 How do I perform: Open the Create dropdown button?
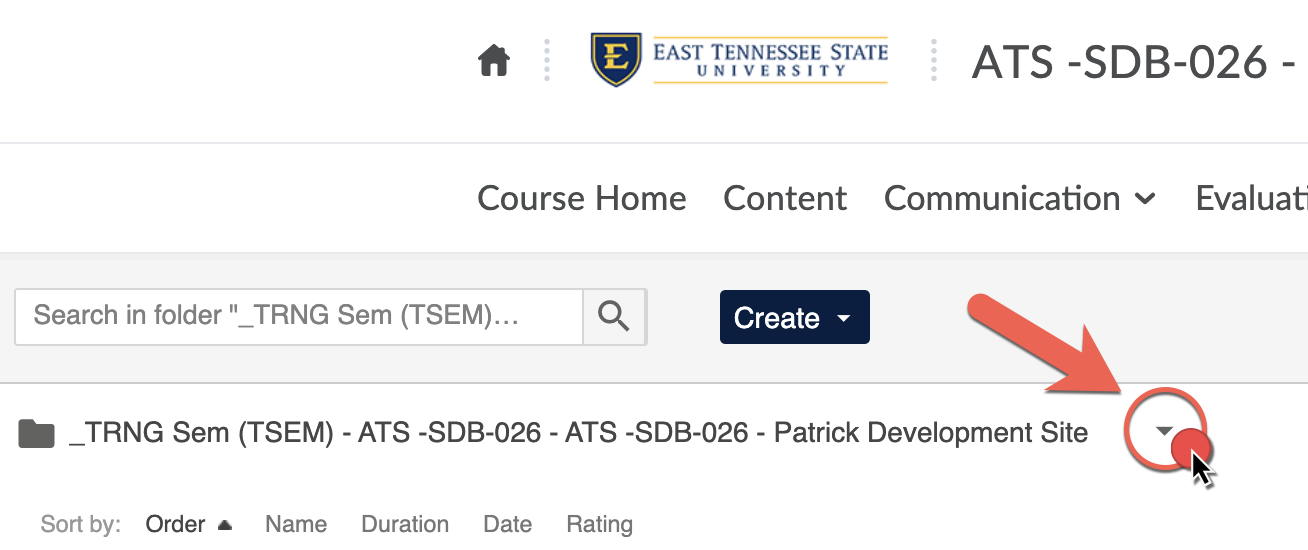[x=794, y=317]
